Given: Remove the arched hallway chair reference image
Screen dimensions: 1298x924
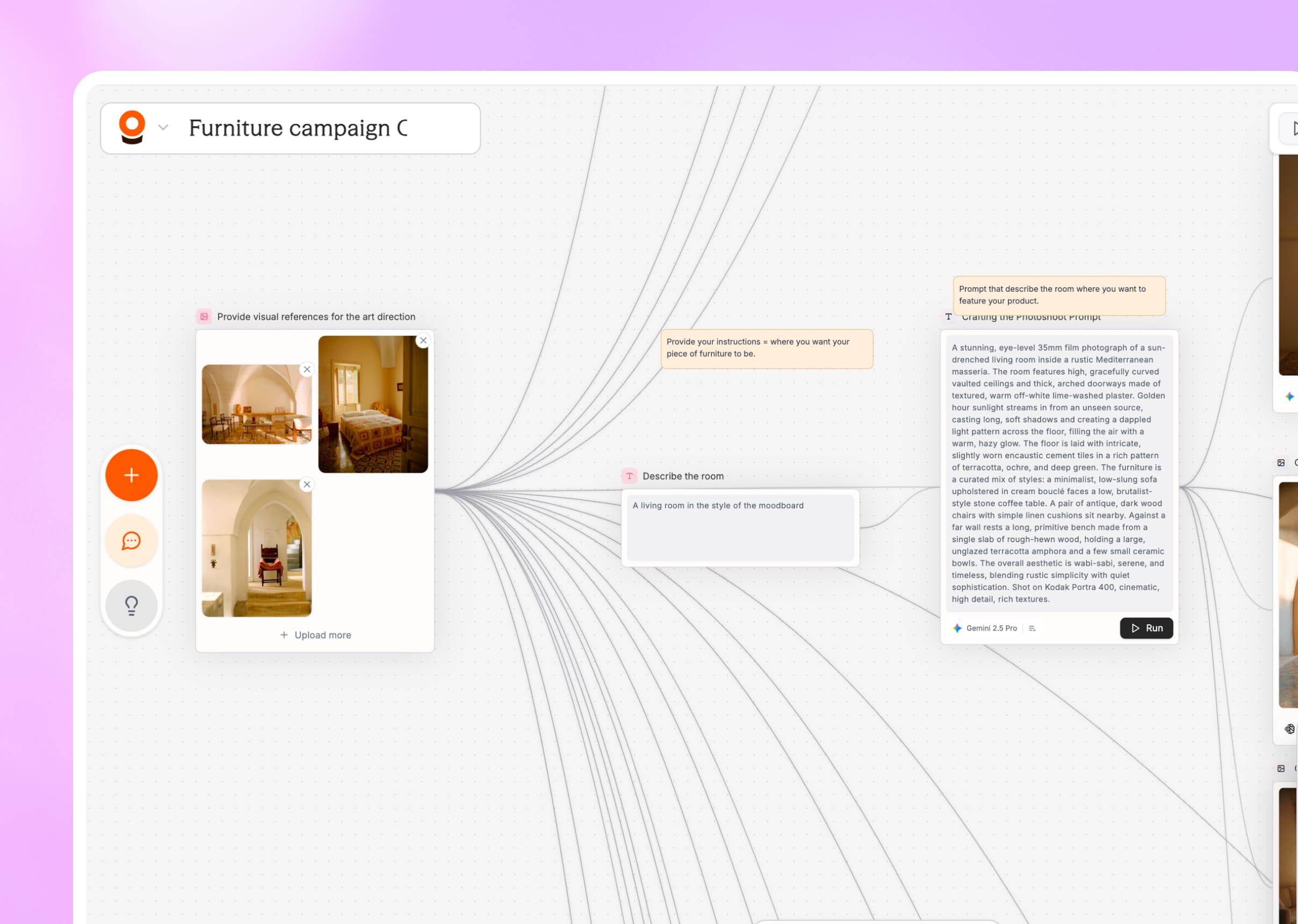Looking at the screenshot, I should coord(307,484).
